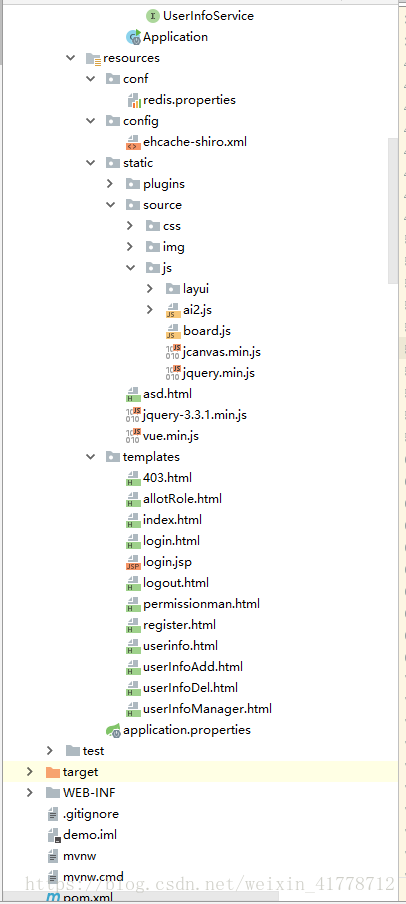Screen dimensions: 406x904
Task: Click the ehcache-shiro.xml file icon
Action: tap(133, 142)
